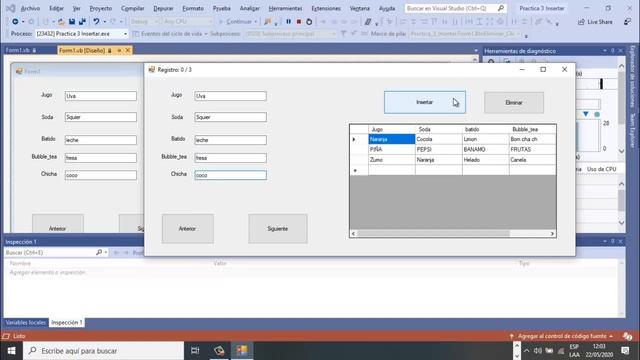
Task: Click the grid's horizontal scrollbar thumb
Action: coord(433,234)
